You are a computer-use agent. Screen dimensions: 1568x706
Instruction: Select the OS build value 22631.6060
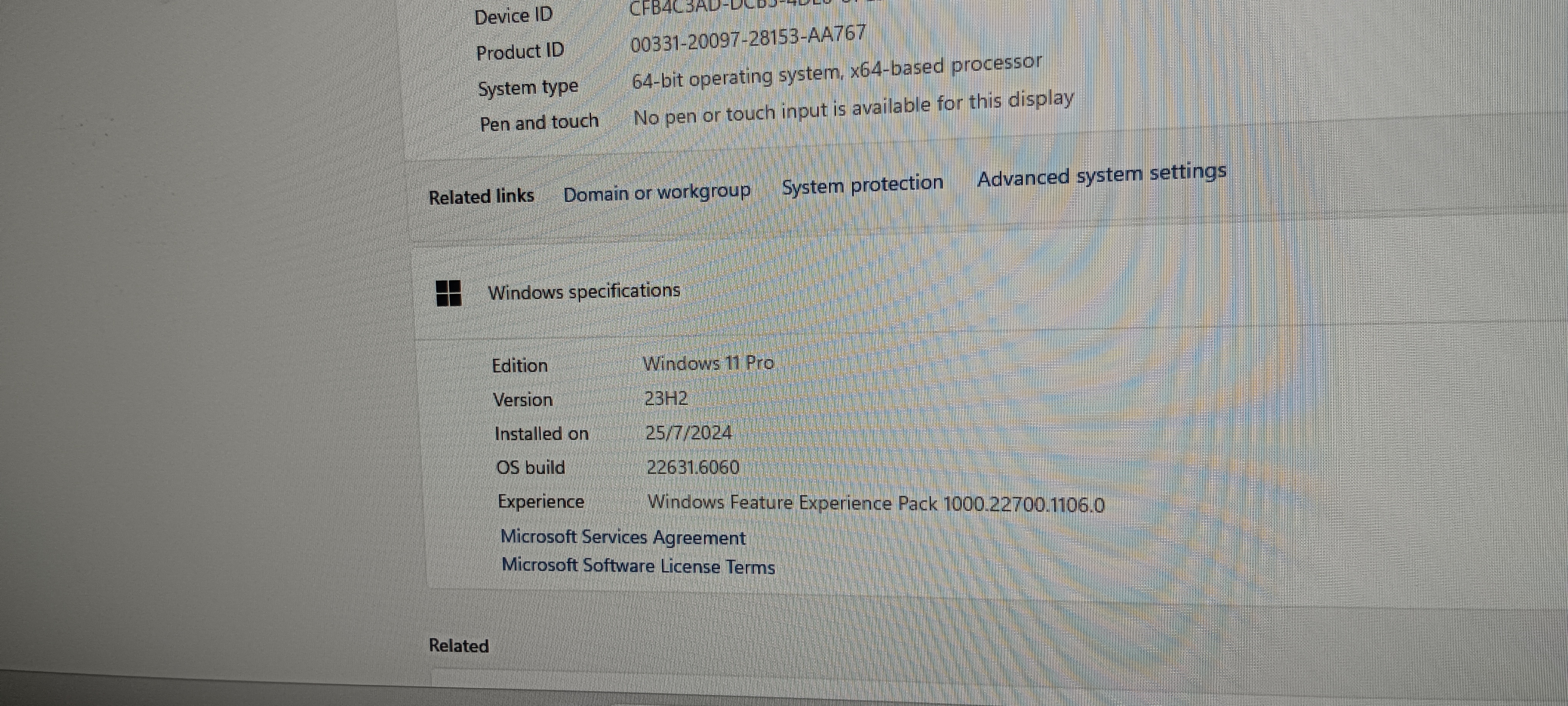pyautogui.click(x=693, y=467)
